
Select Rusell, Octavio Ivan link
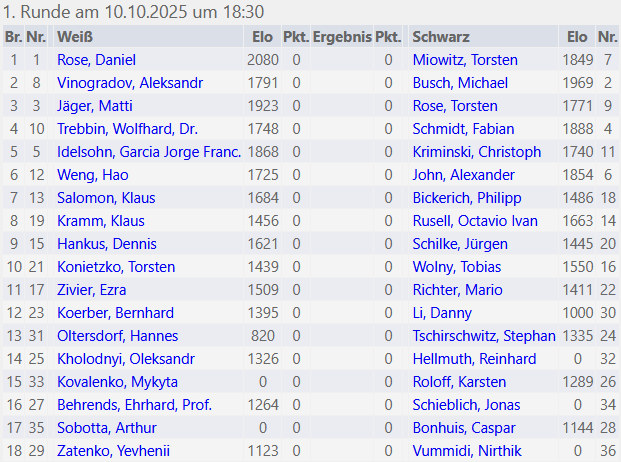pos(475,221)
